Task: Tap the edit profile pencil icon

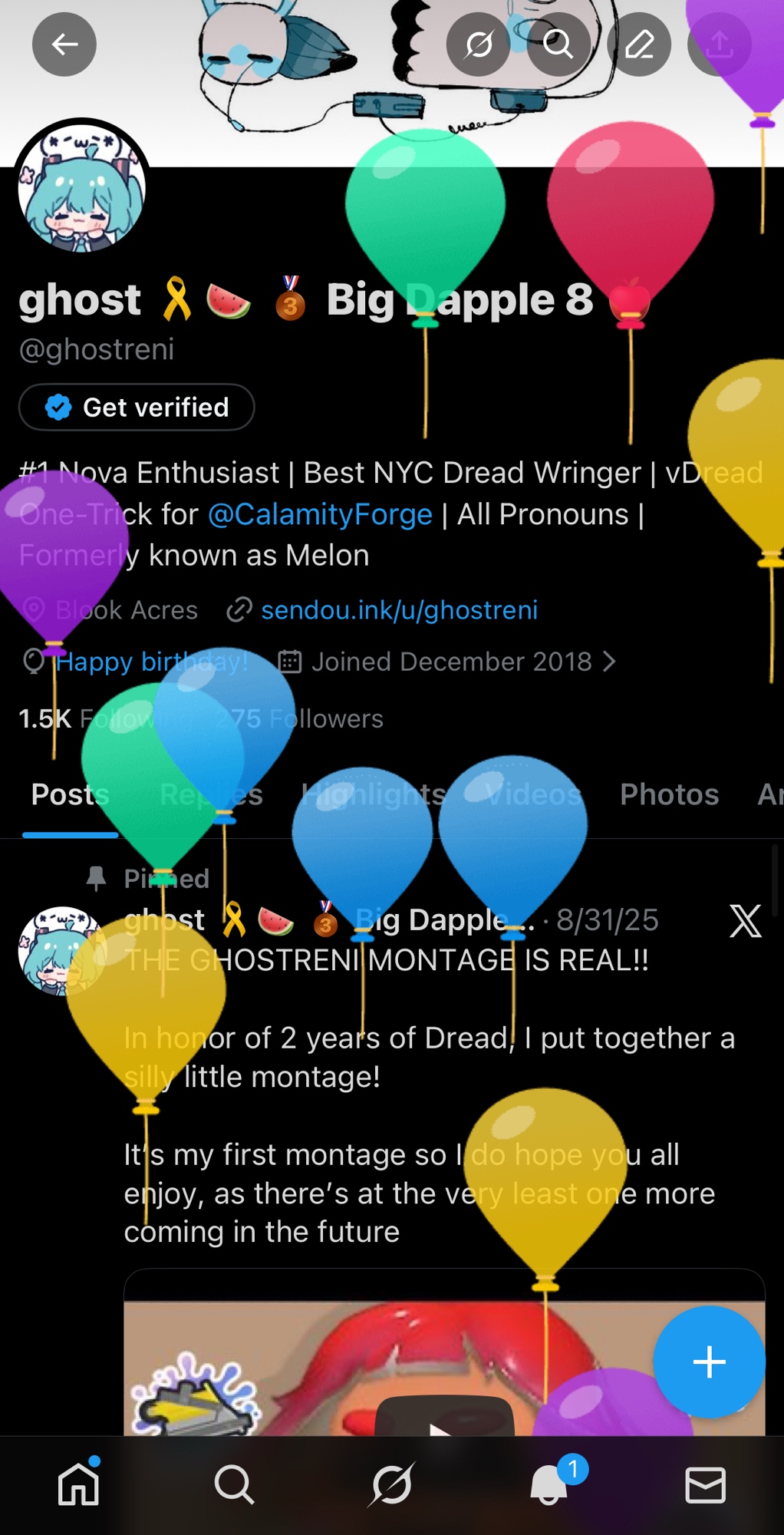Action: pos(639,45)
